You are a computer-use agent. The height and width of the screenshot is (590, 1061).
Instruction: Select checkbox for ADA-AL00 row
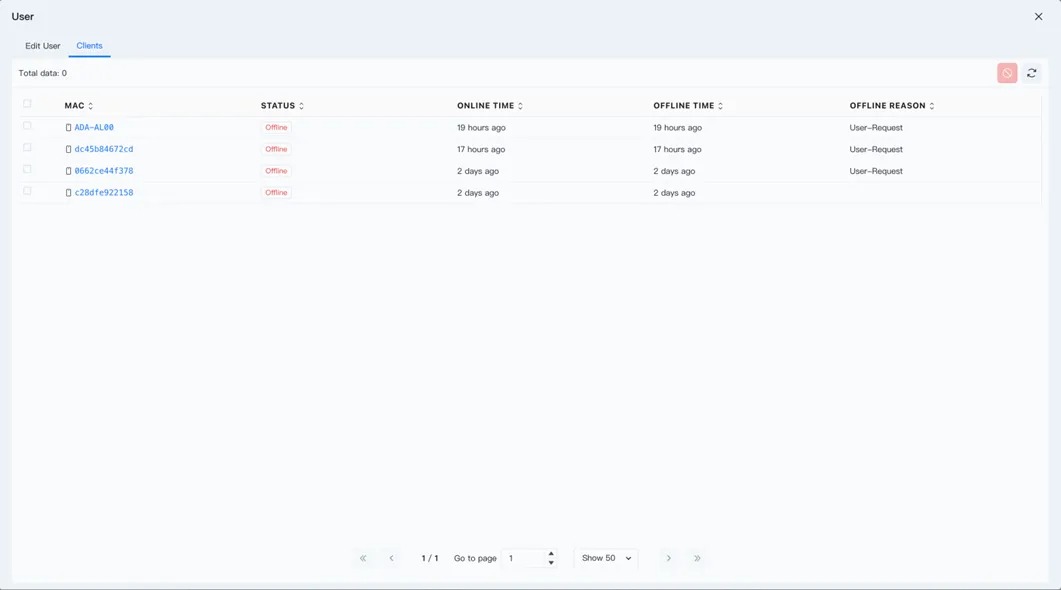27,126
